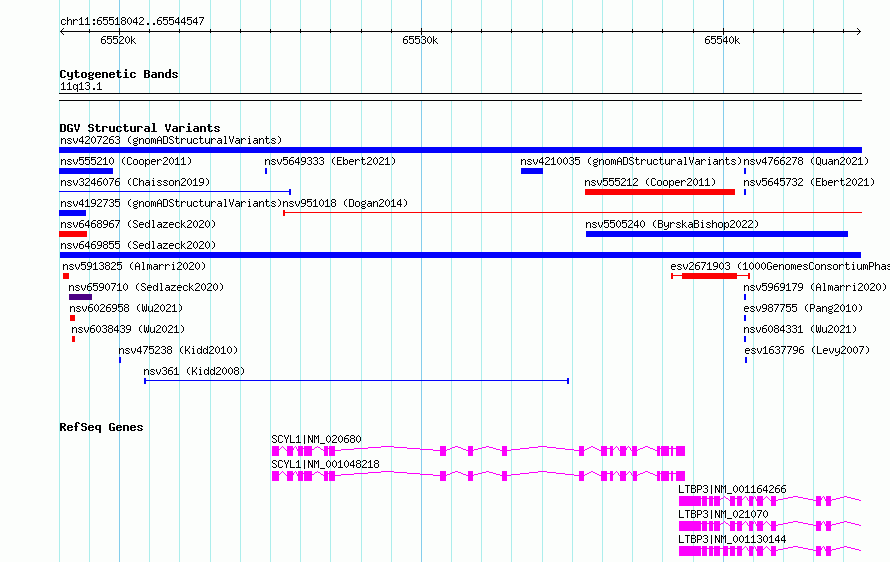Image resolution: width=890 pixels, height=562 pixels.
Task: Click nsv6026958 (Wu2021) label
Action: tap(126, 308)
